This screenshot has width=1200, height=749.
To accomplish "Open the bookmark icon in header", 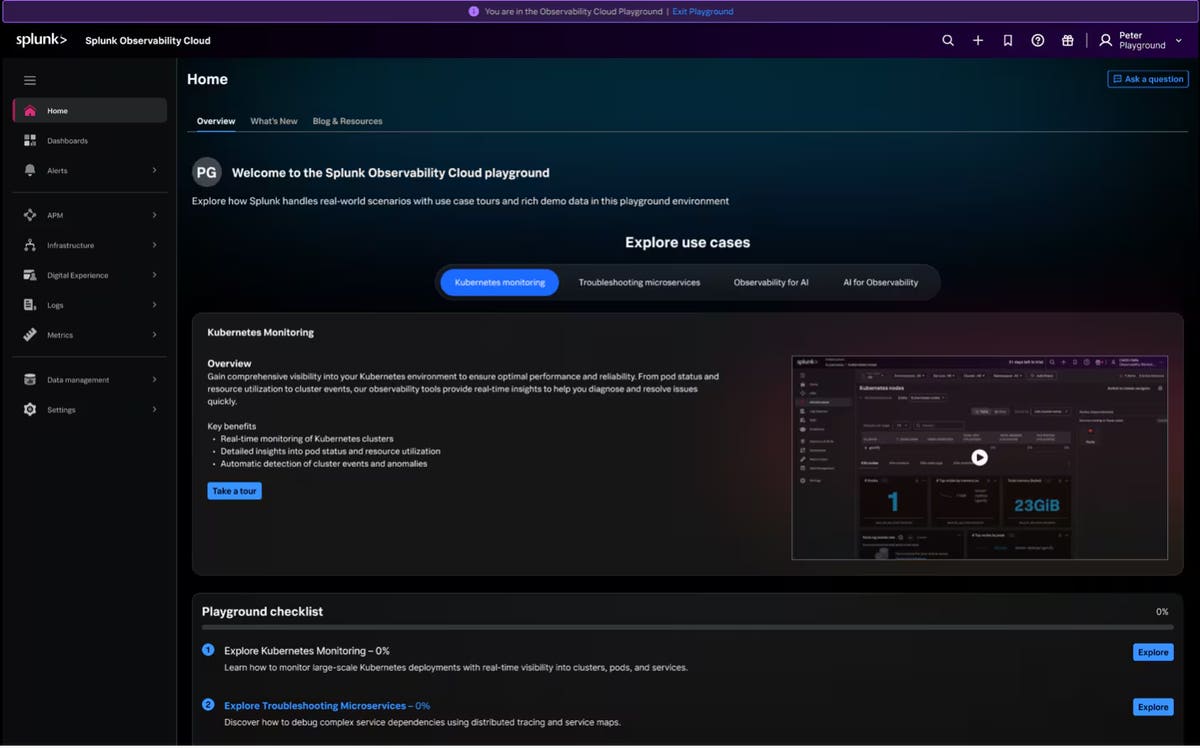I will 1008,40.
